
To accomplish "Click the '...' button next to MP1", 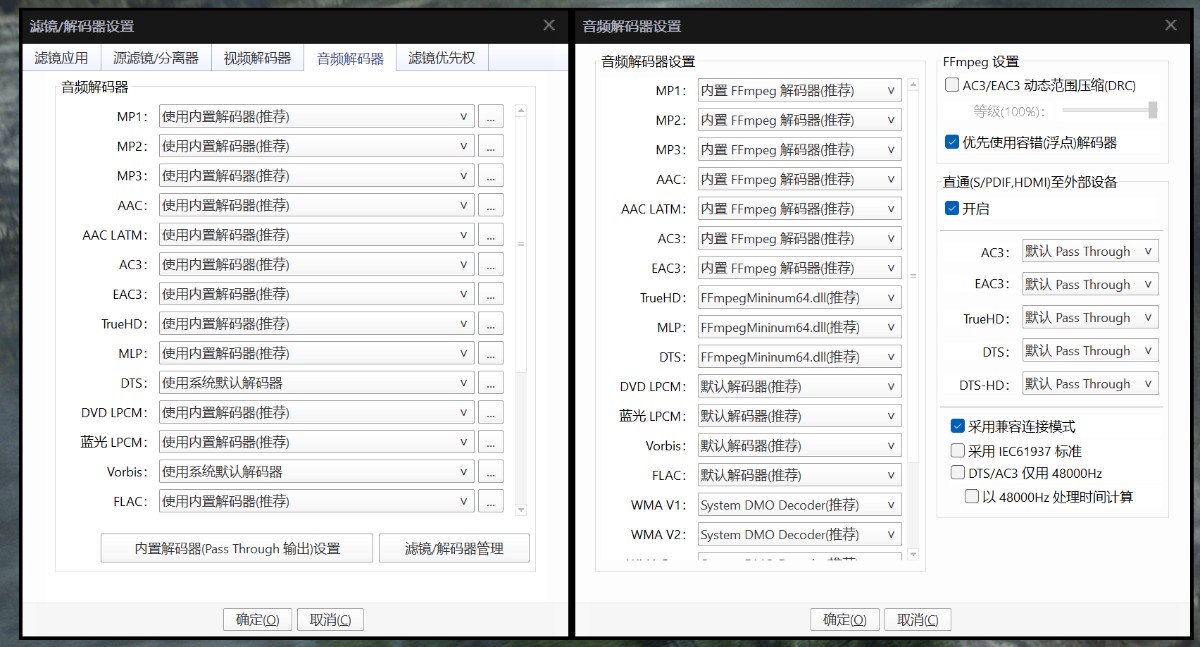I will (x=490, y=117).
